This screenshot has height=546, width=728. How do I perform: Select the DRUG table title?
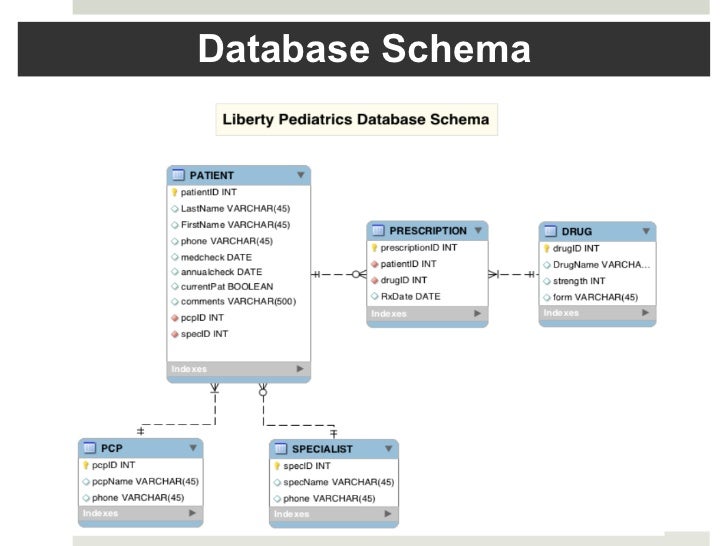(x=577, y=232)
